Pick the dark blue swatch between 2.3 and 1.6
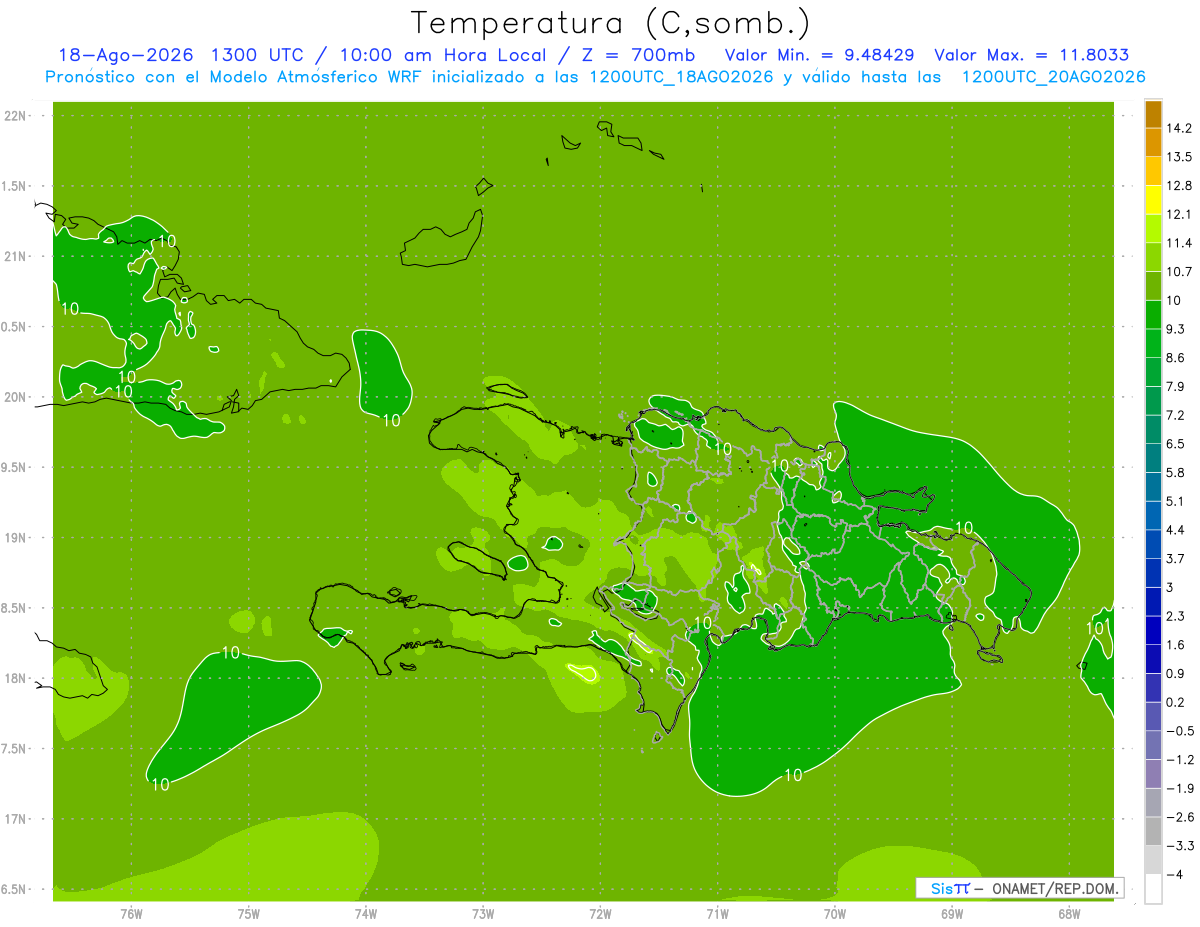 1153,631
